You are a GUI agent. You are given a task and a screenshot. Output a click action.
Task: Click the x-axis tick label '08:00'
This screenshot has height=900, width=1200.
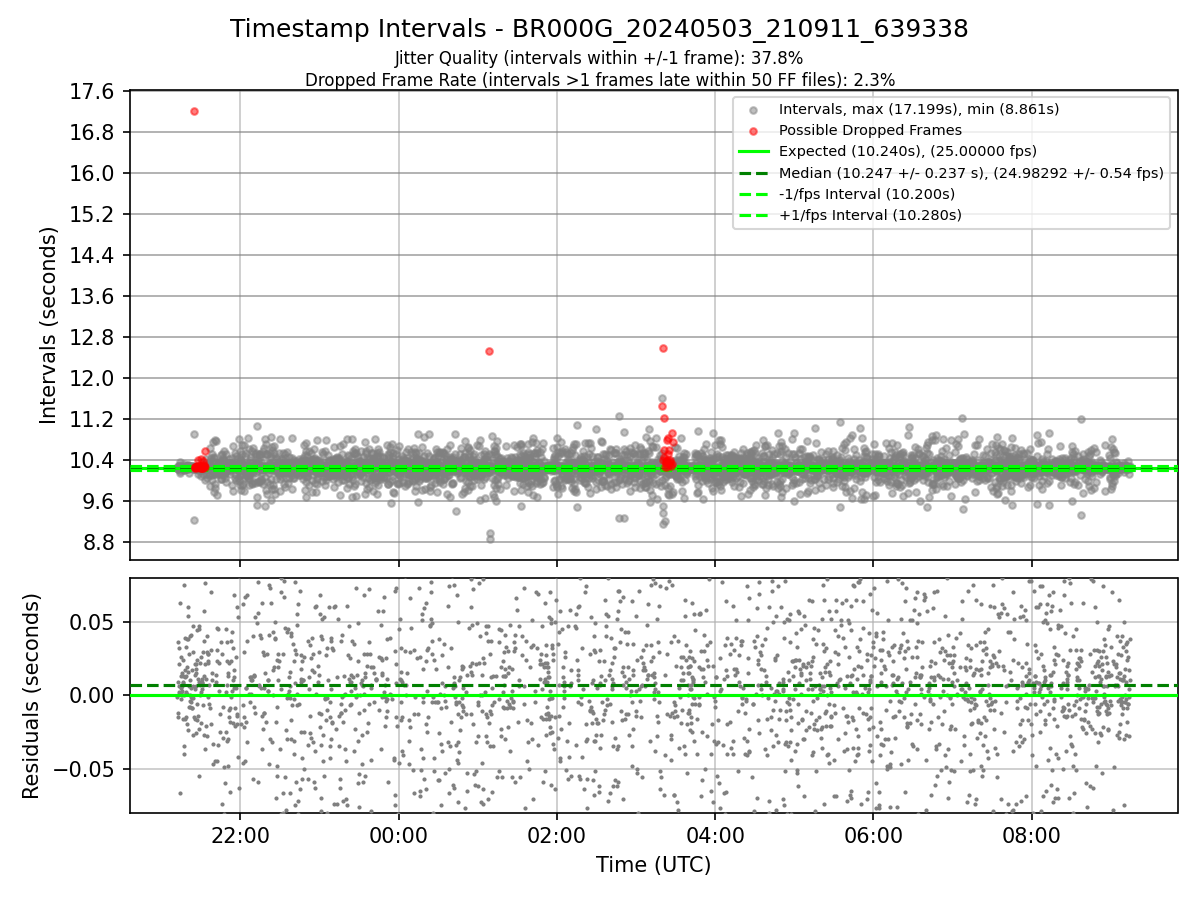1031,835
